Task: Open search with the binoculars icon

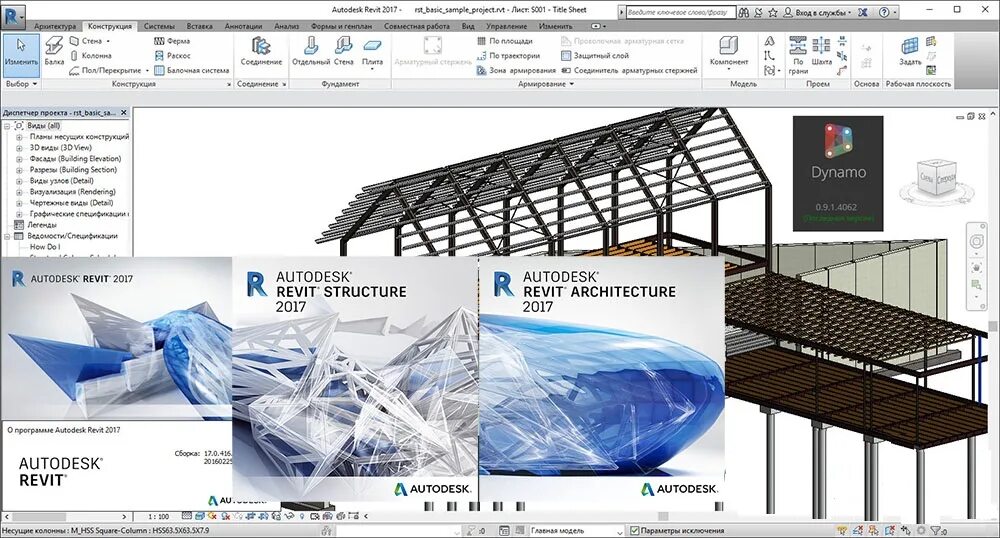Action: point(744,12)
